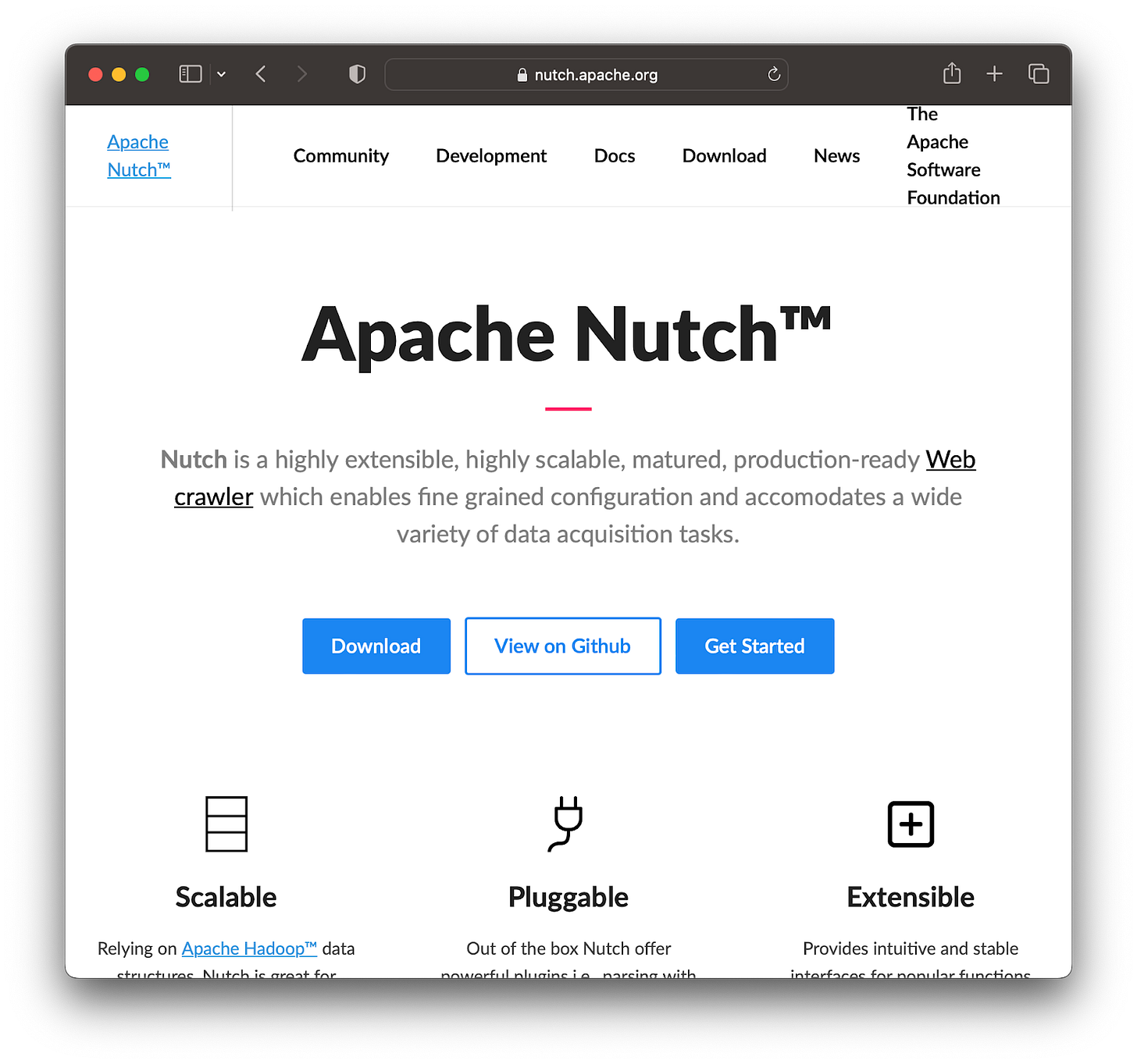Screen dimensions: 1137x1064
Task: Reload the nutch.apache.org page
Action: 774,74
